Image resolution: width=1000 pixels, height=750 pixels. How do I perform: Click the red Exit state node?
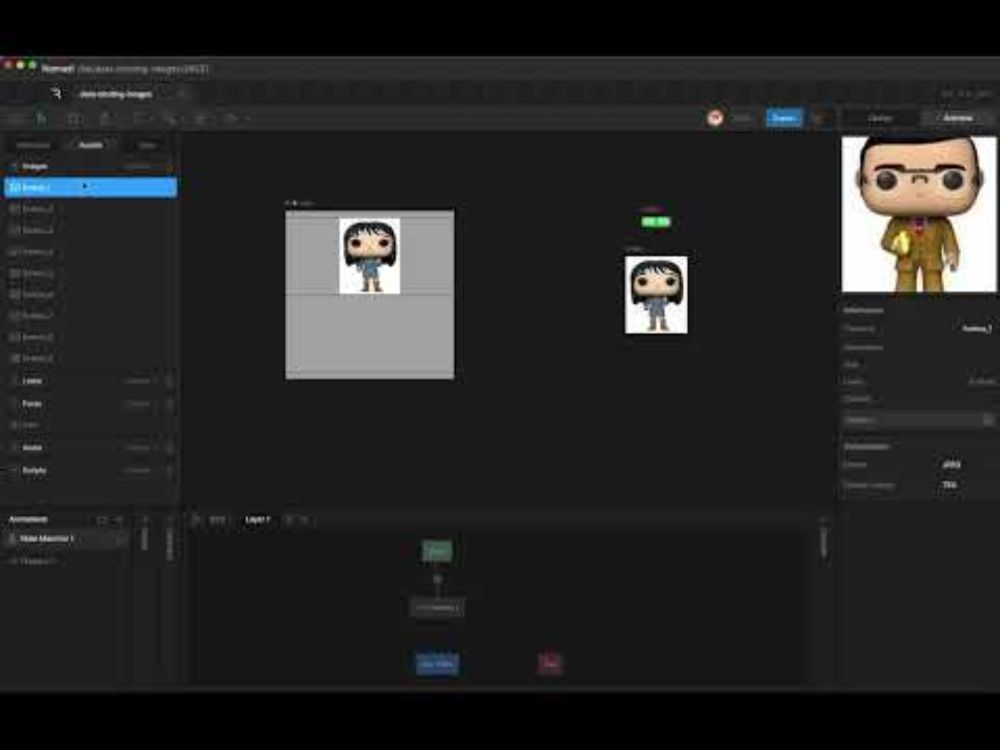pos(550,664)
